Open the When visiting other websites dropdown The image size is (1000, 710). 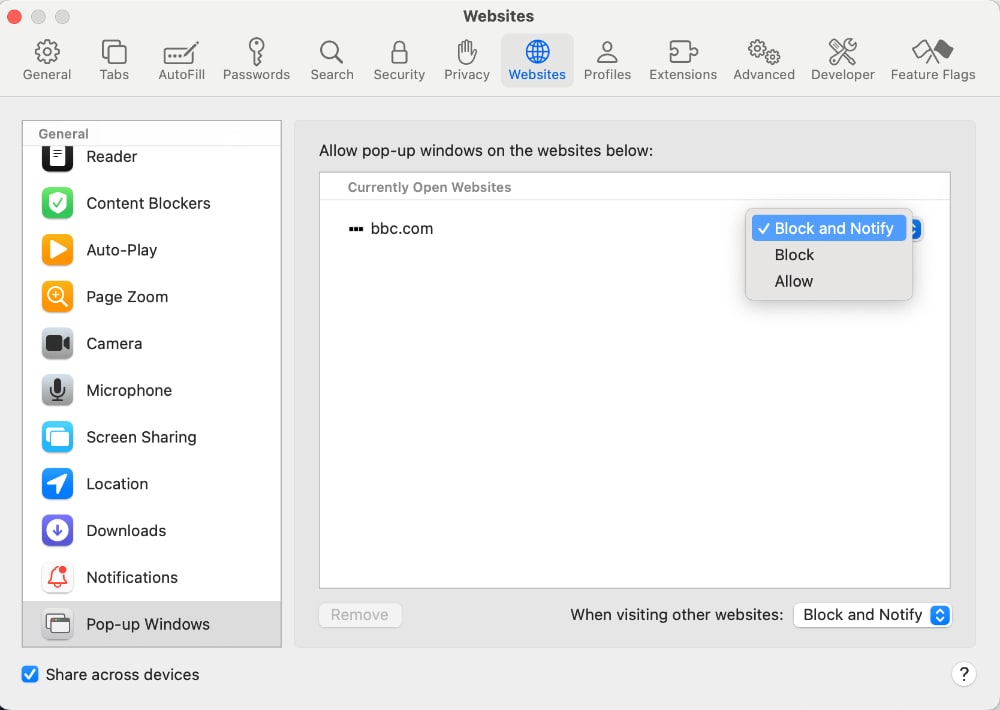872,615
